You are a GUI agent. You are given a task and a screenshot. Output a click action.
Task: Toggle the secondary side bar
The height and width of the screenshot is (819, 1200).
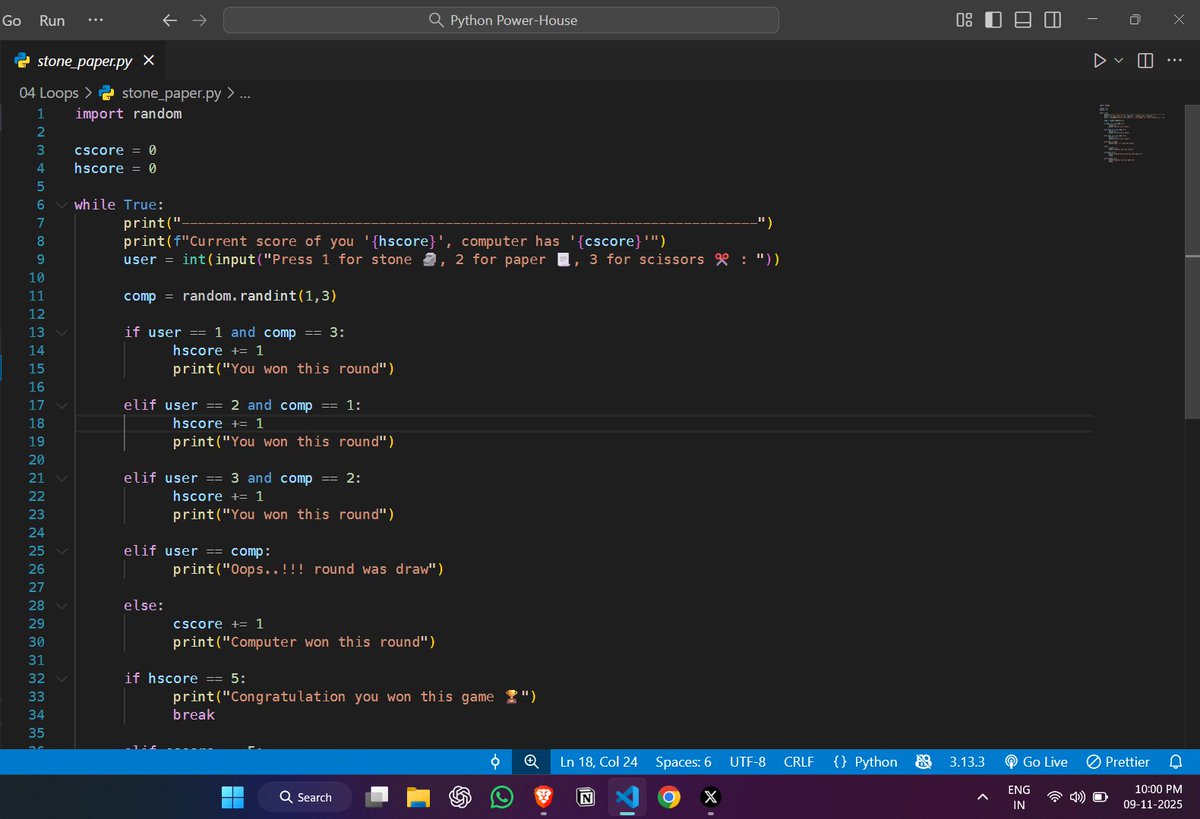[x=1052, y=20]
